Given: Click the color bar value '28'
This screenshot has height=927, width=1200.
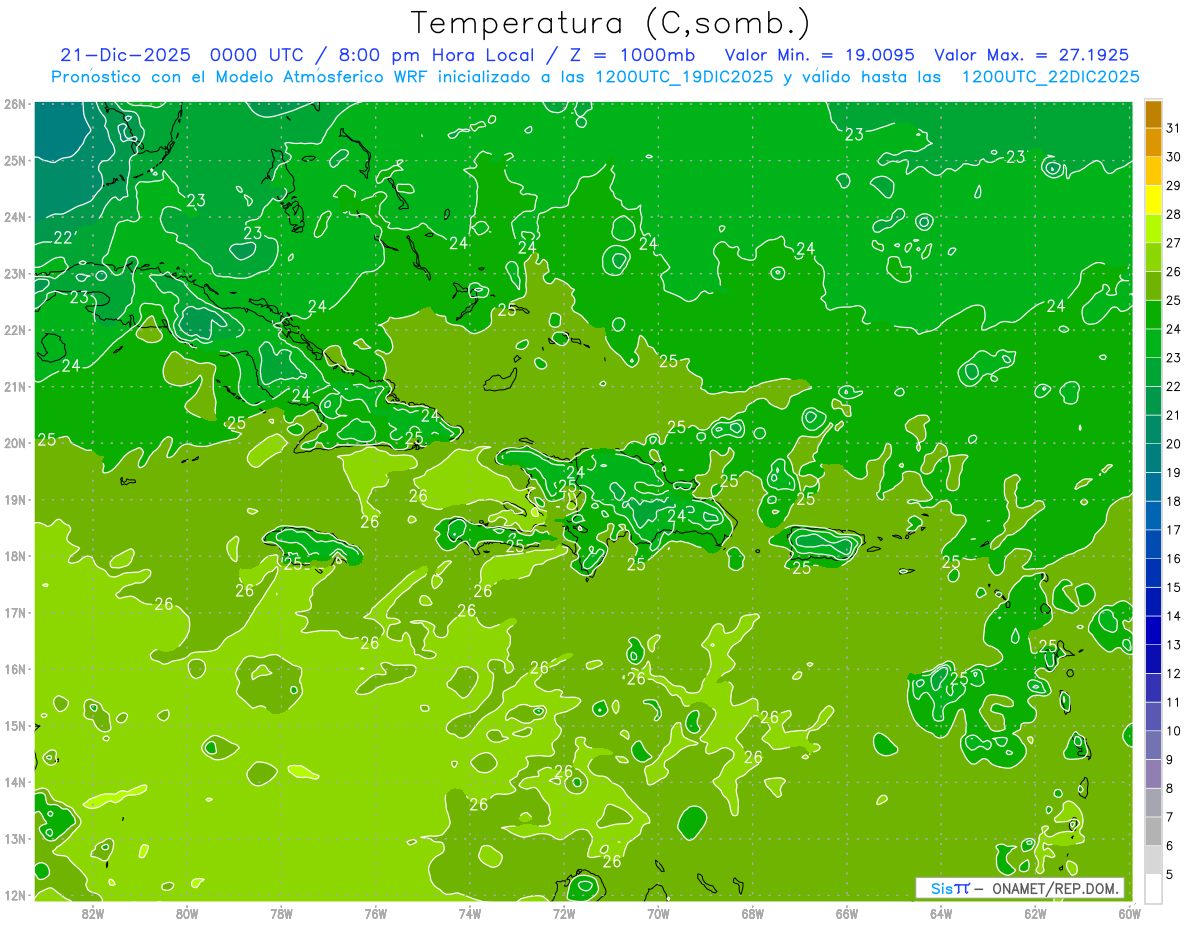Looking at the screenshot, I should coord(1173,214).
